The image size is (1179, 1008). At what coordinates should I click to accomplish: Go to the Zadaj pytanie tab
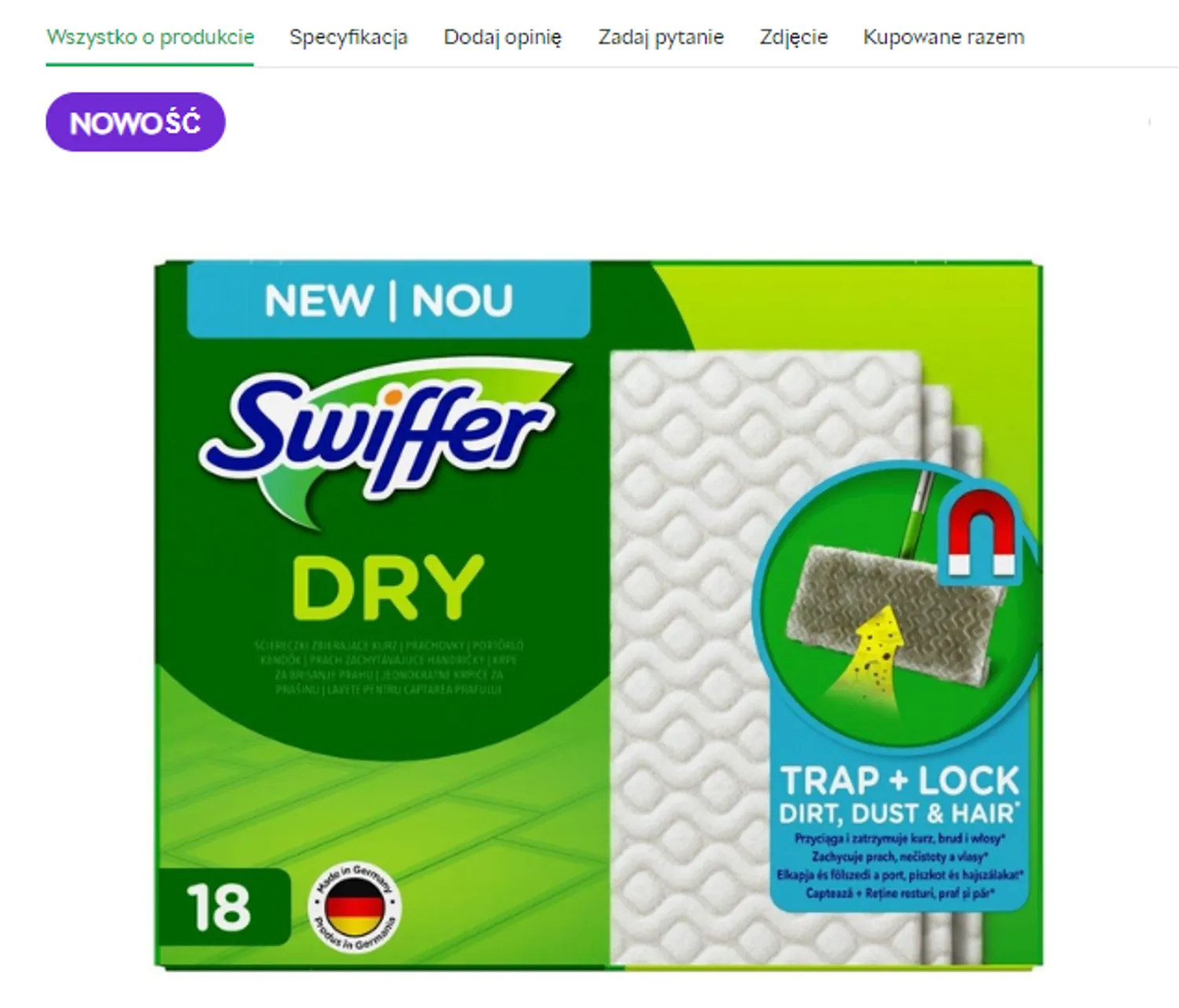(660, 37)
